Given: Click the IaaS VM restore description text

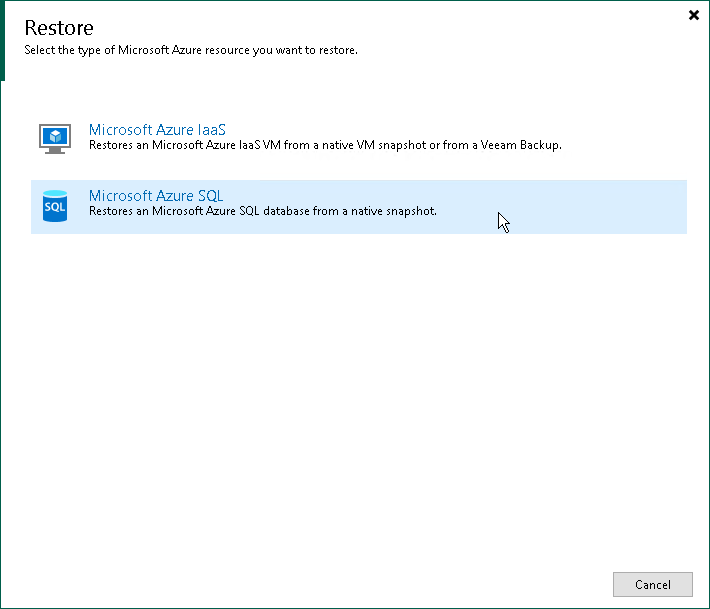Looking at the screenshot, I should coord(325,145).
